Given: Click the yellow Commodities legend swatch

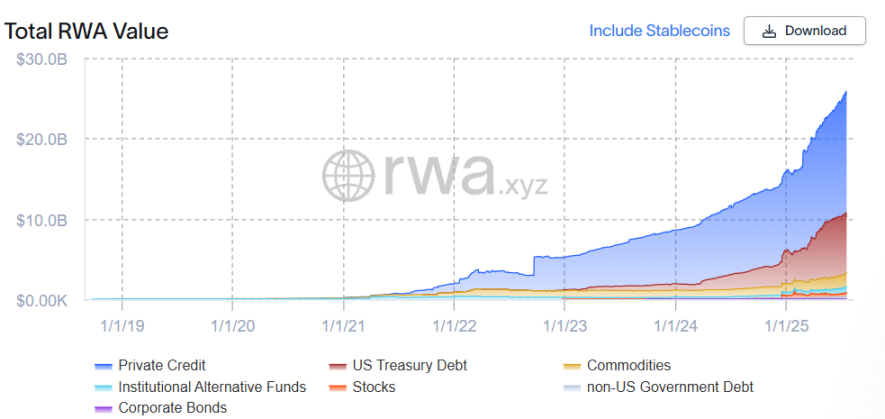Looking at the screenshot, I should [572, 366].
